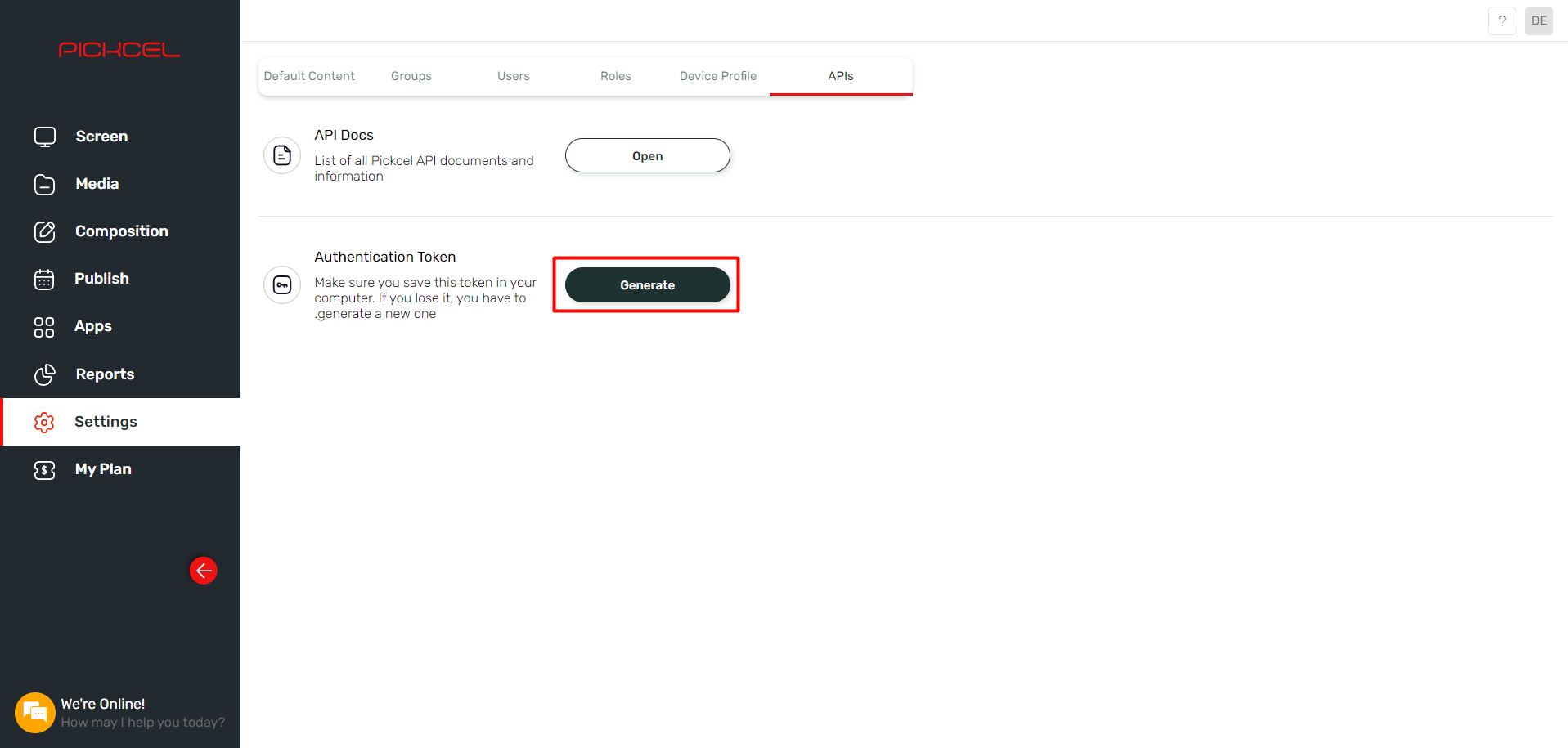Open the help question mark panel
Image resolution: width=1568 pixels, height=748 pixels.
click(x=1502, y=20)
